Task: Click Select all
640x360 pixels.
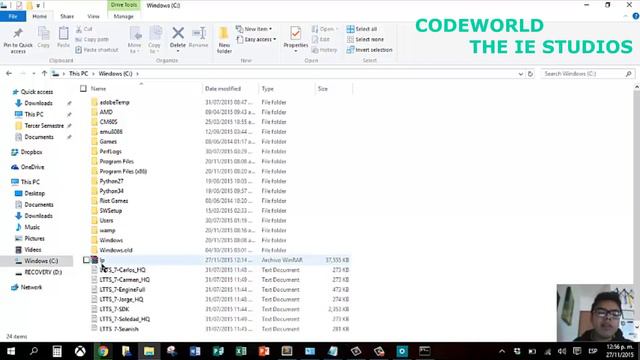Action: (x=362, y=29)
